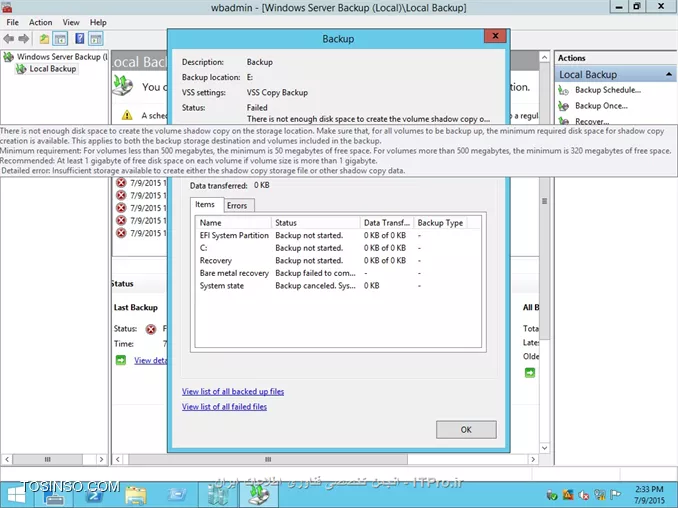Click the main pane horizontal scroll right arrow

pos(533,459)
